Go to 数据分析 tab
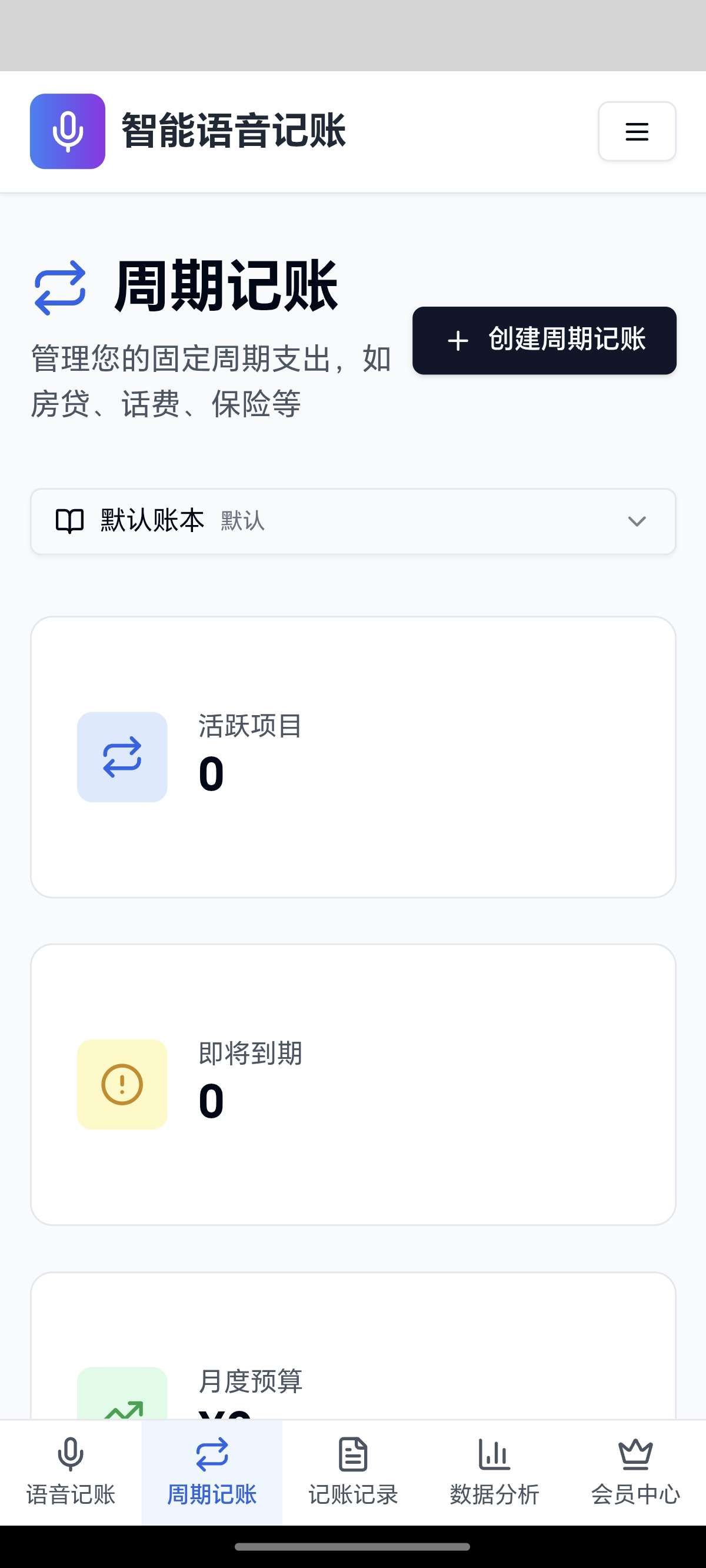Screen dimensions: 706x1568 tap(494, 1472)
